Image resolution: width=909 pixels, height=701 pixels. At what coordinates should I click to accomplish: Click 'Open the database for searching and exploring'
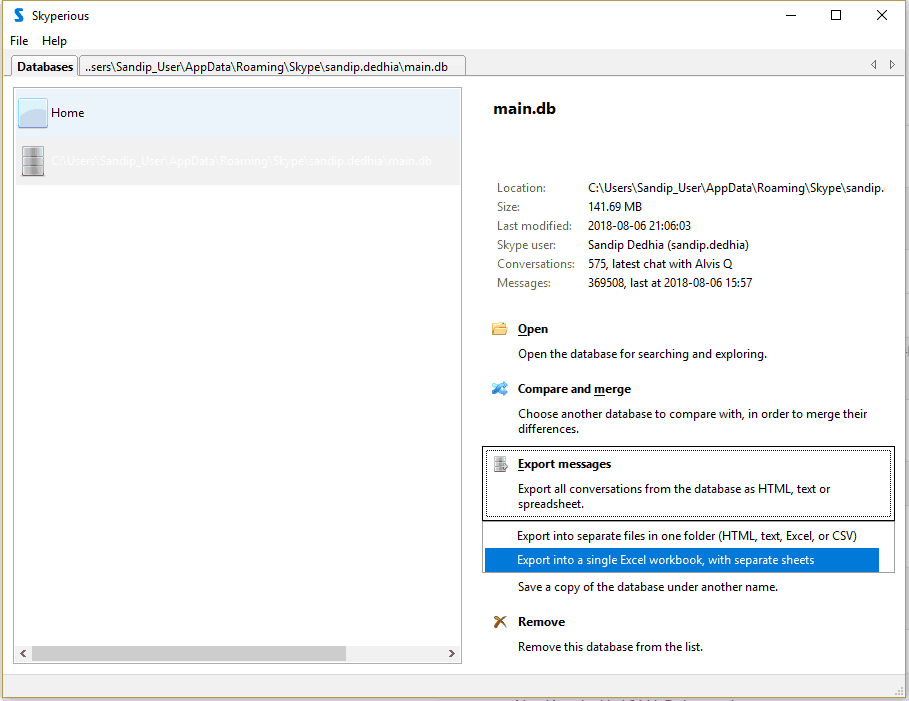pos(642,354)
